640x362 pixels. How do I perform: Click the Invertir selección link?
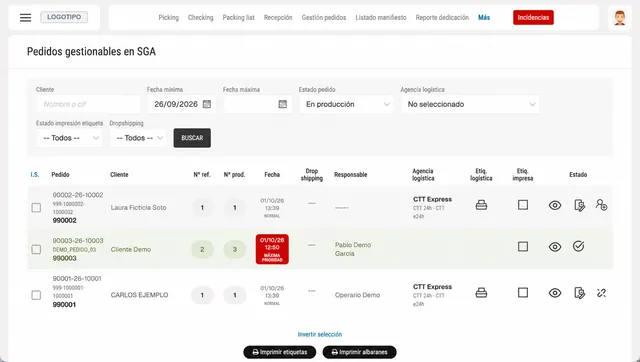tap(320, 334)
